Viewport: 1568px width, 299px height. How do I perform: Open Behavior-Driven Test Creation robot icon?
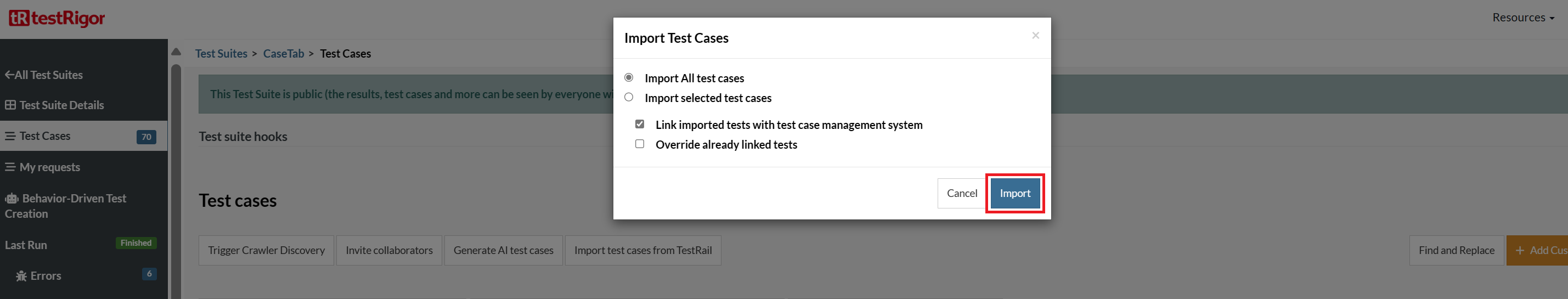pyautogui.click(x=12, y=199)
